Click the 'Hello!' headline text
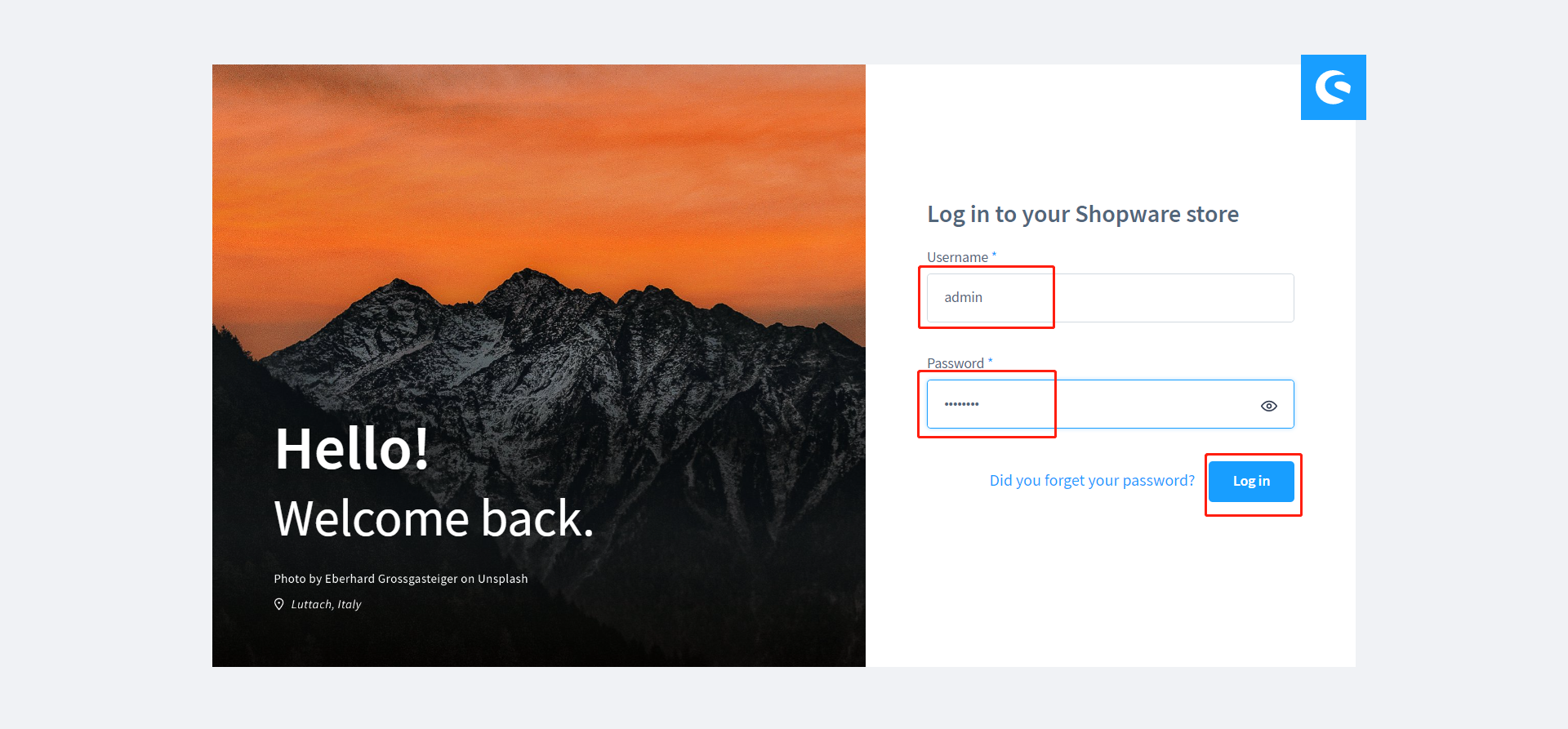 352,449
